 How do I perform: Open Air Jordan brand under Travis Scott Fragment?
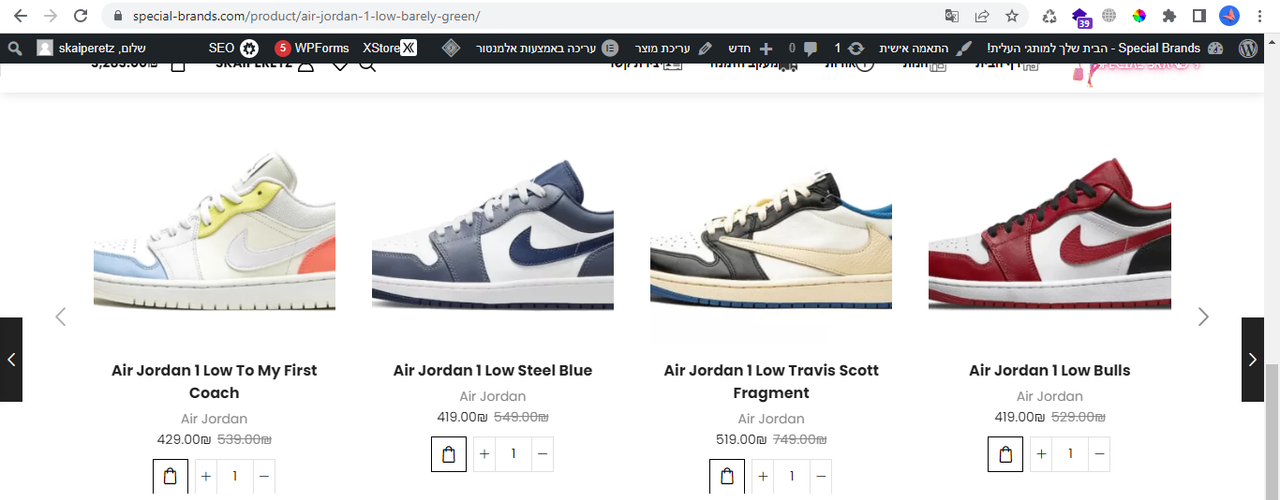[x=771, y=419]
